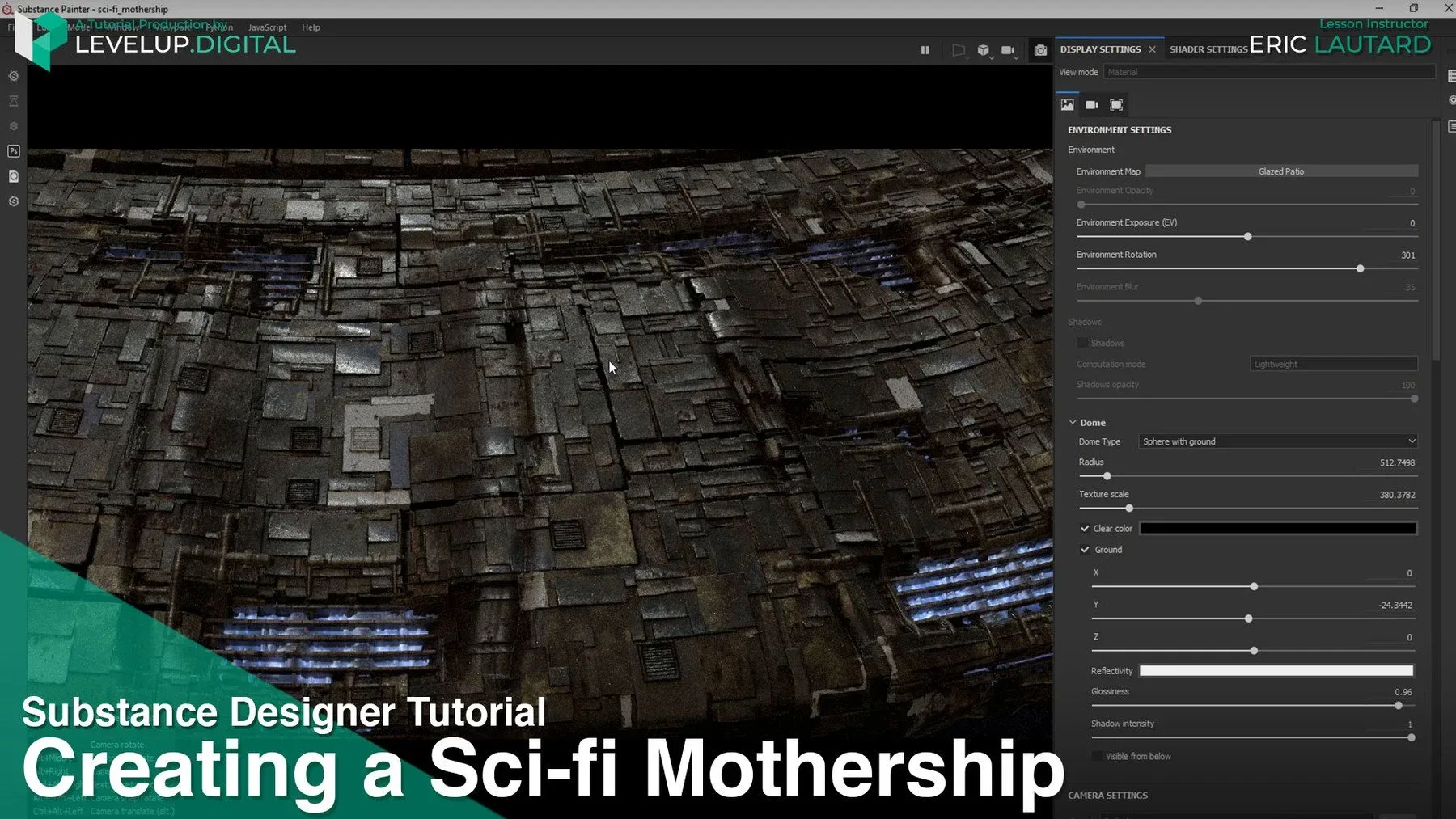Switch to the Shader Settings tab
Screen dimensions: 1456x819
coord(1208,49)
